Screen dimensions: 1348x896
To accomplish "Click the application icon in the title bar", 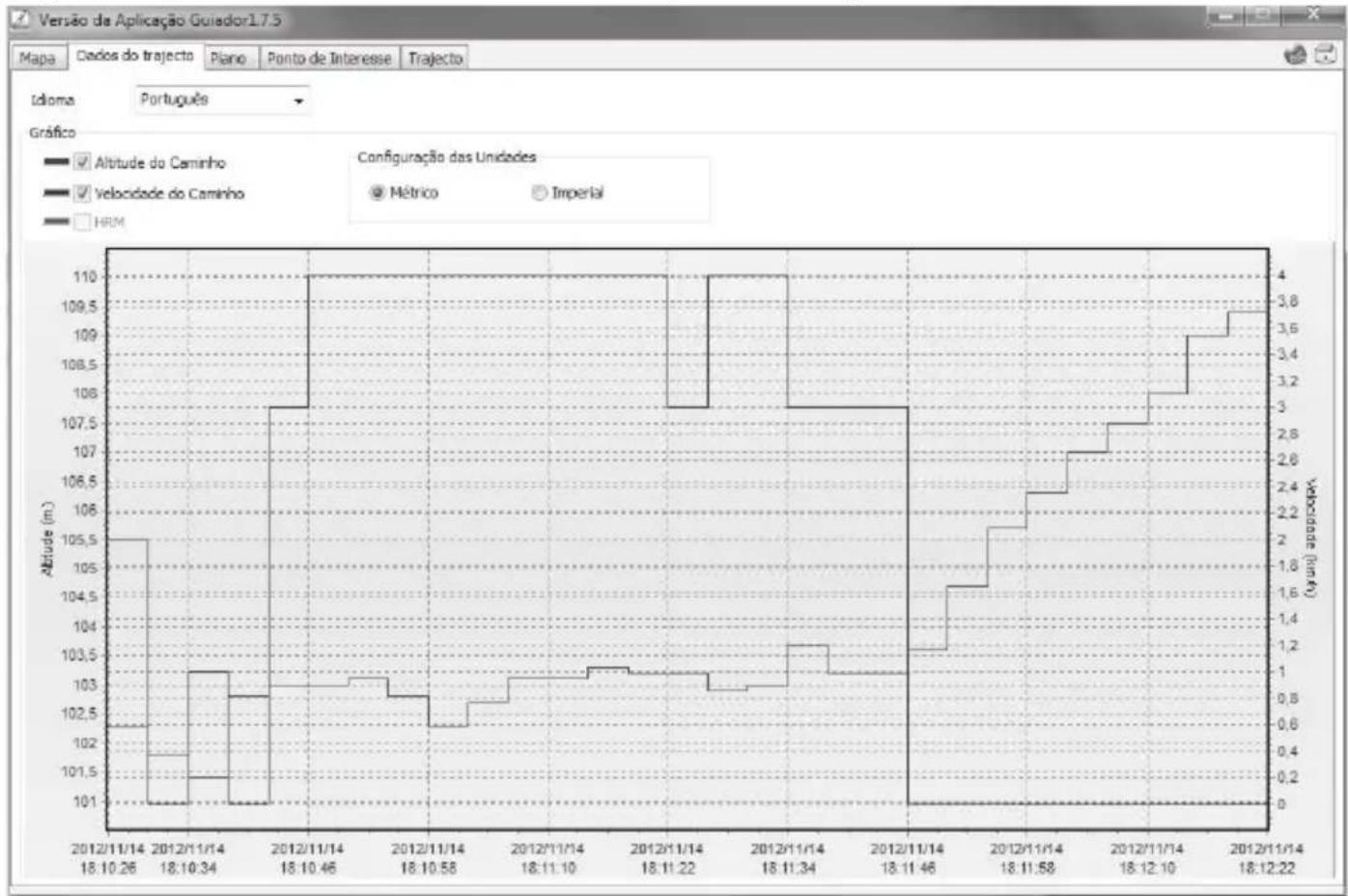I will [x=20, y=19].
